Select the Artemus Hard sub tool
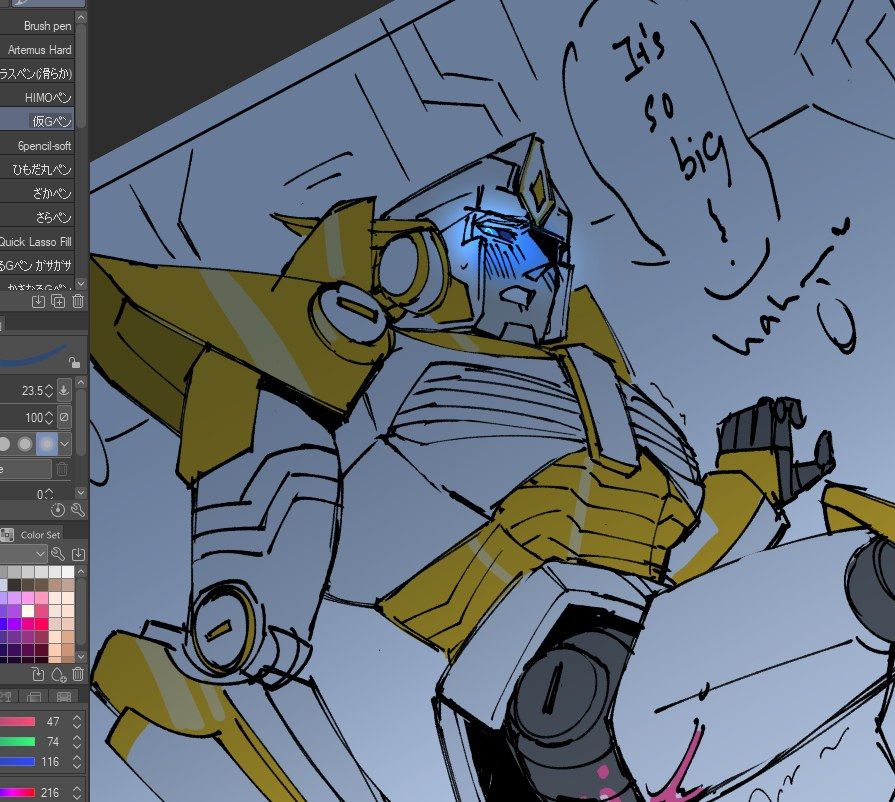Screen dimensions: 895x802 point(37,50)
